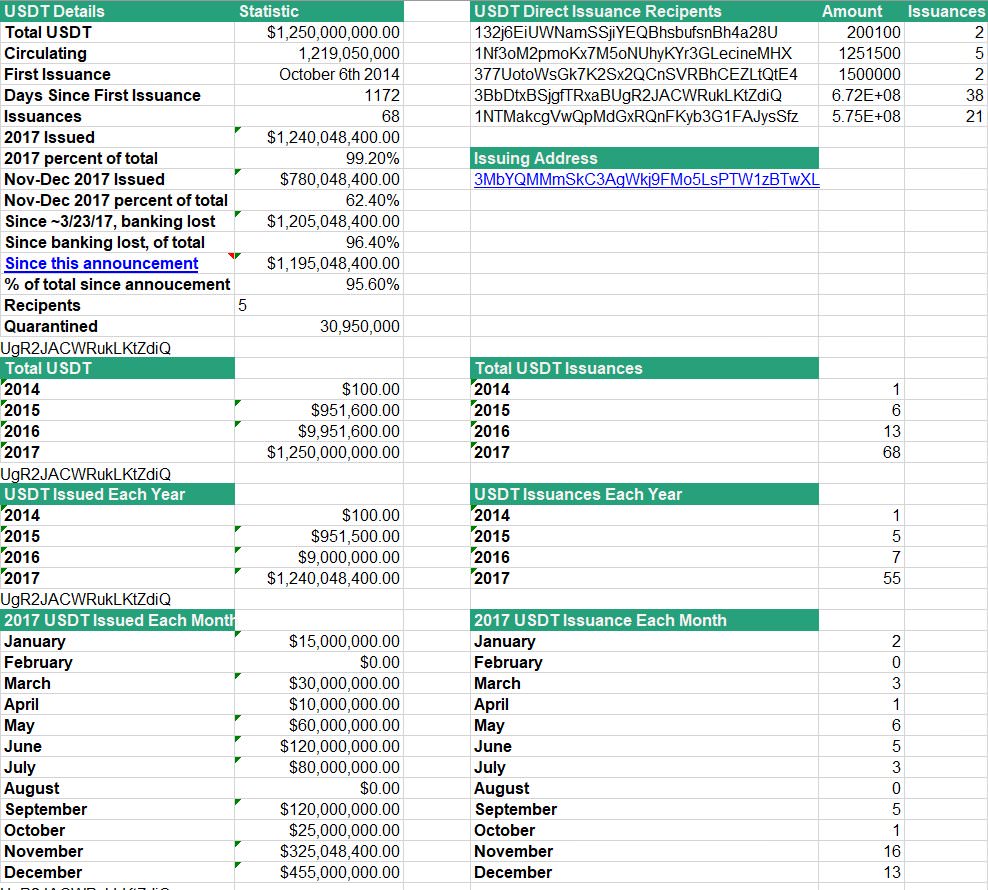This screenshot has width=988, height=890.
Task: Click the "Amount" column header
Action: pyautogui.click(x=852, y=11)
